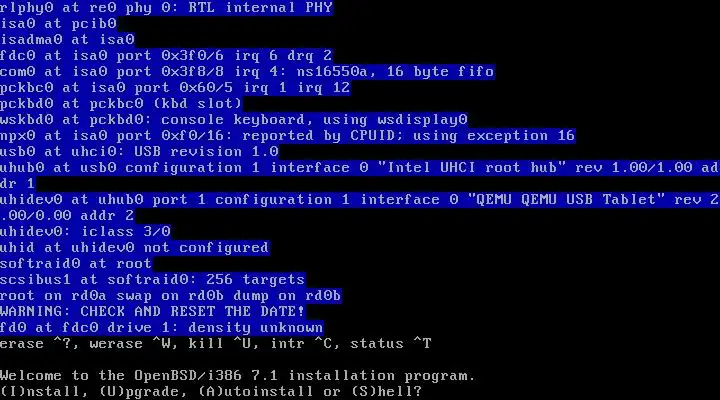This screenshot has height=400, width=720.
Task: Click the erase ^?, werase ^W line
Action: [x=215, y=344]
